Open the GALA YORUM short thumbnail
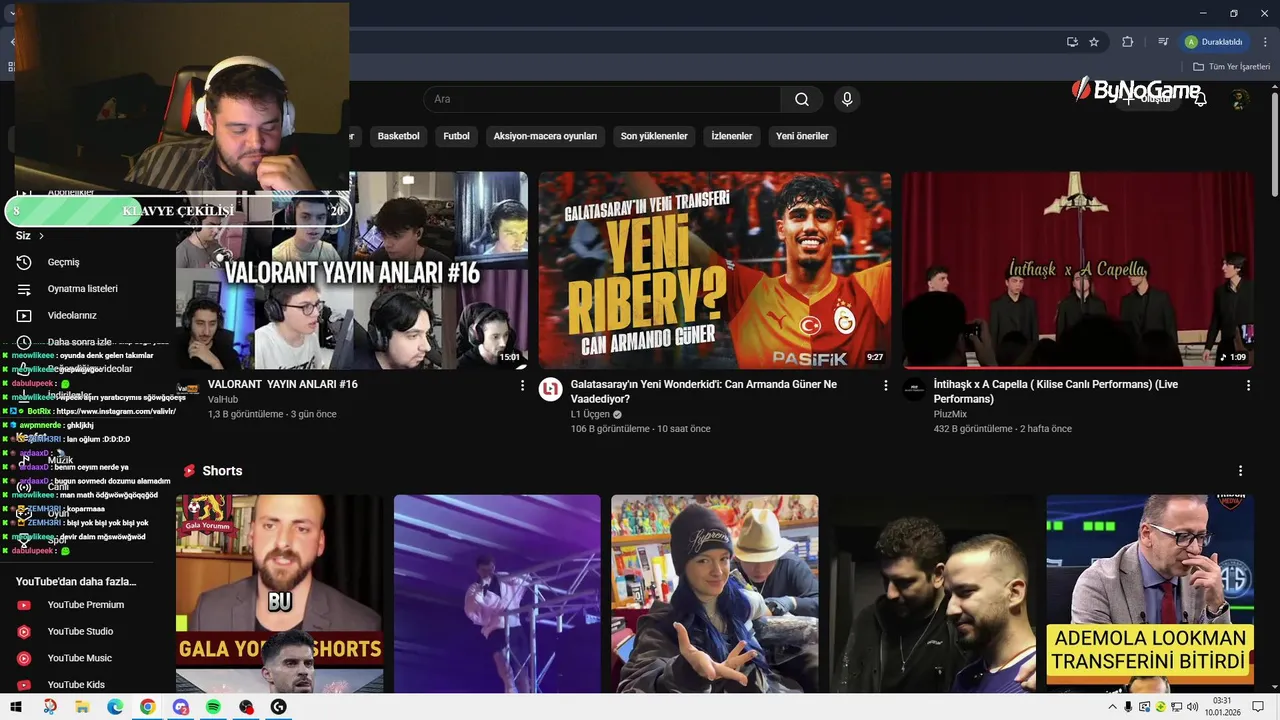The image size is (1280, 720). pos(279,594)
